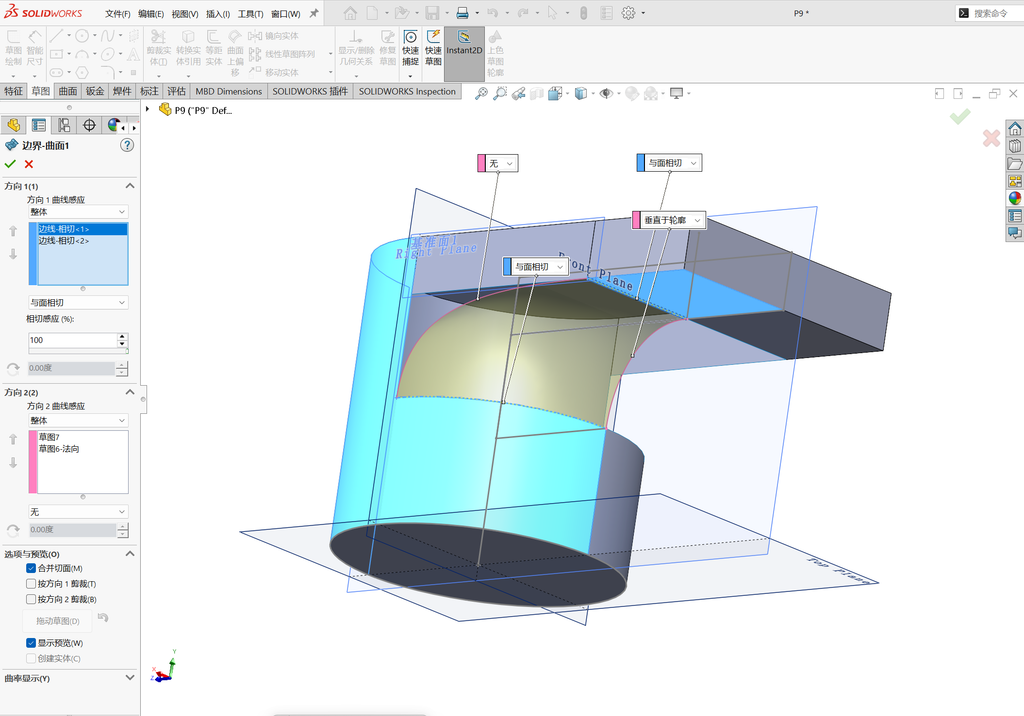Increase tangent influence with spinner up arrow

(x=122, y=336)
